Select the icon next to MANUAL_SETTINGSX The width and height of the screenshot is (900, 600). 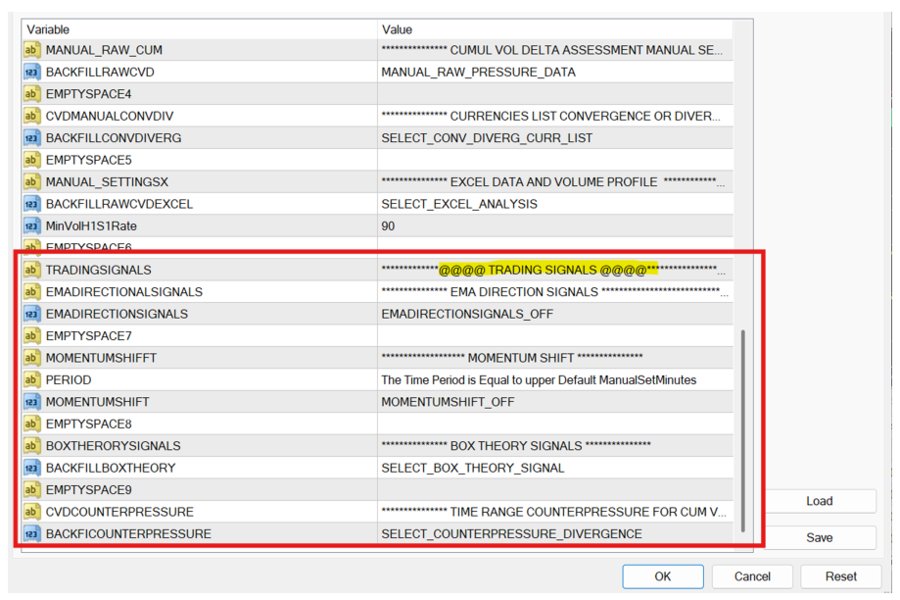(x=31, y=182)
